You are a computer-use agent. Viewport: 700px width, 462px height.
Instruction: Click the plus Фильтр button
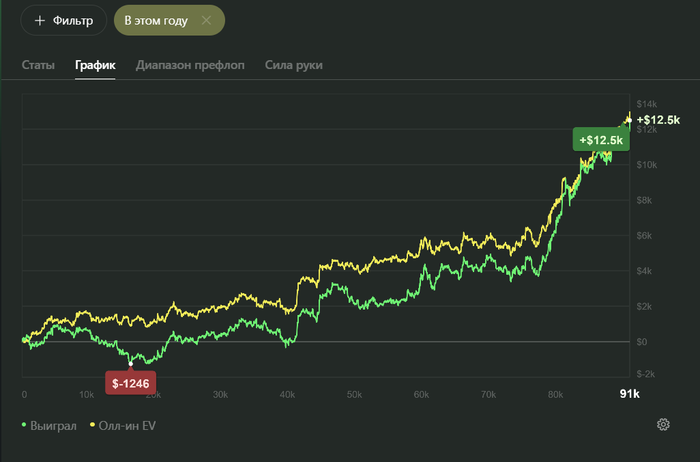(x=63, y=21)
